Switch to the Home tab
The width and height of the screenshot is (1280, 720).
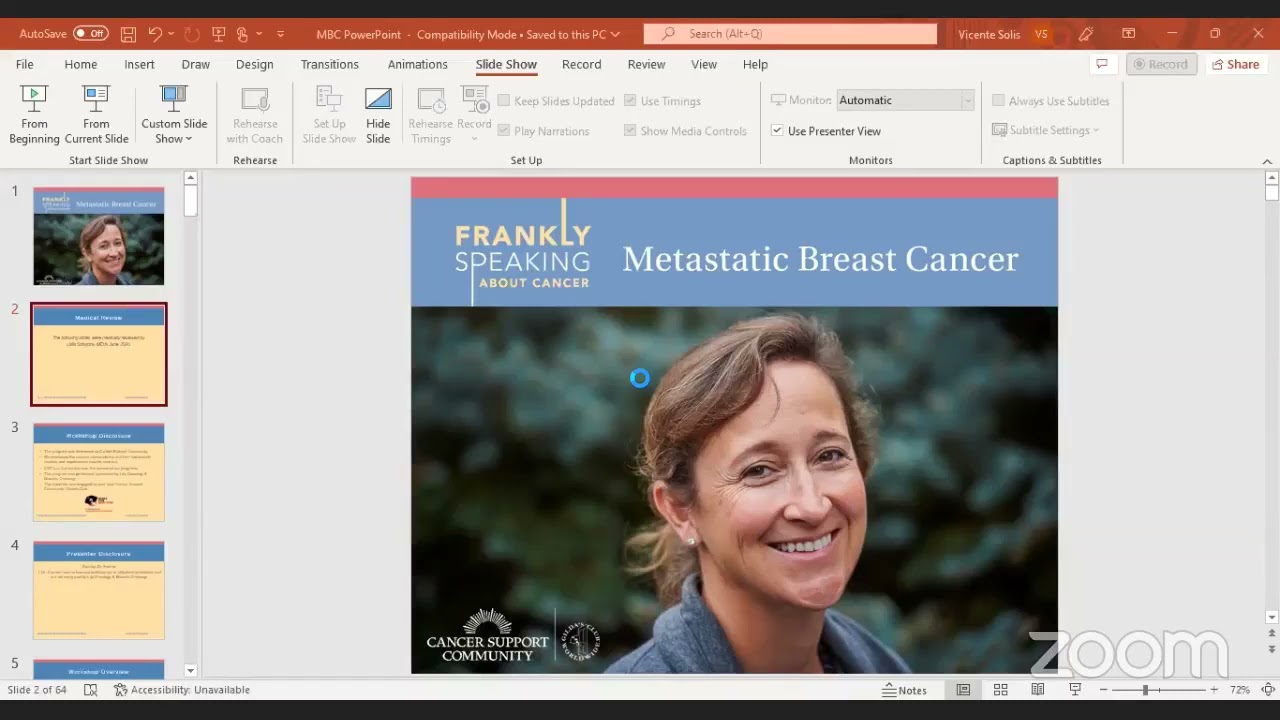click(81, 64)
